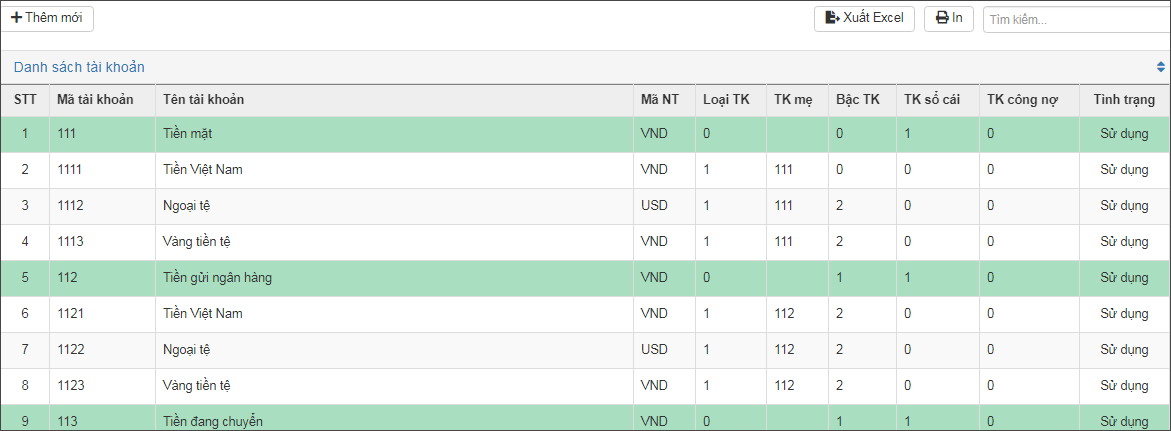Select the row for account 111 Tiền mặt
Viewport: 1171px width, 431px height.
[x=586, y=134]
